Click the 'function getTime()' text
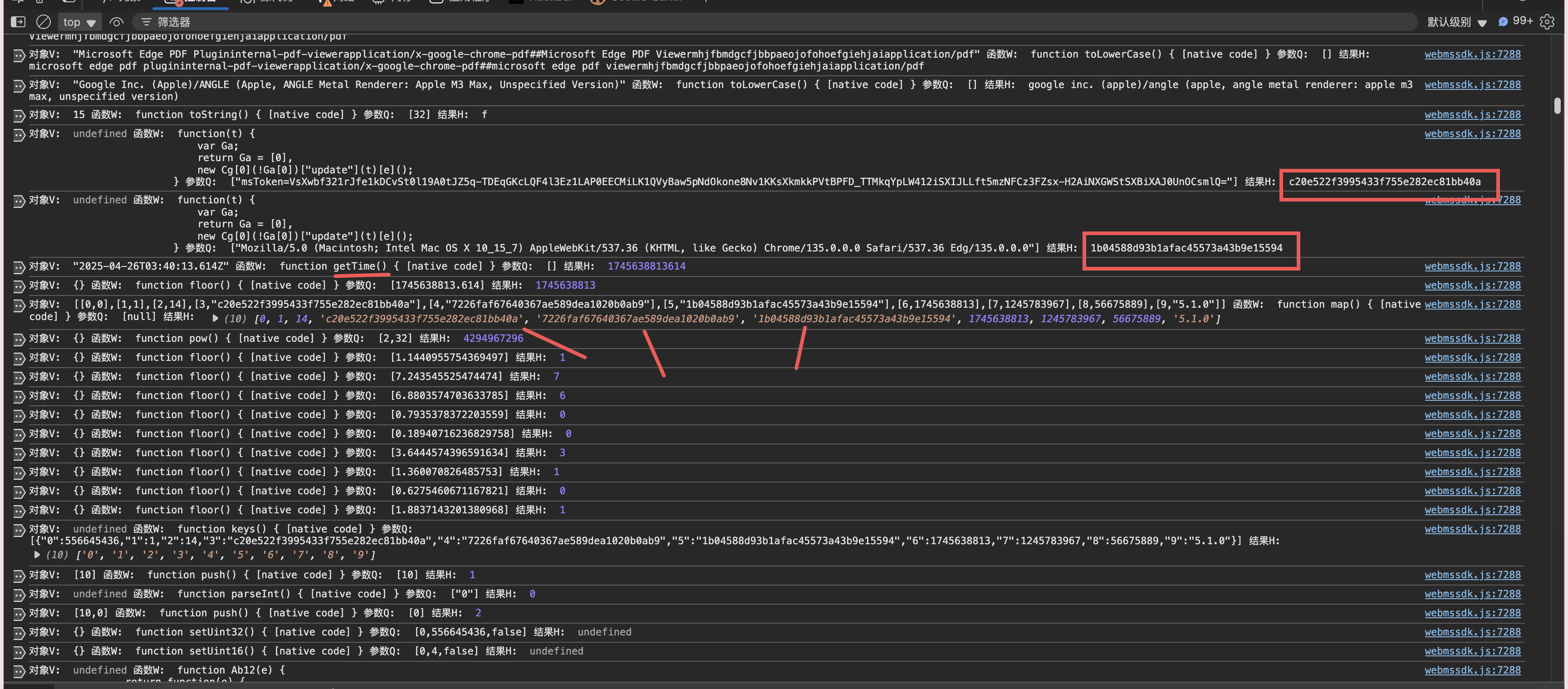The width and height of the screenshot is (1568, 689). tap(333, 266)
